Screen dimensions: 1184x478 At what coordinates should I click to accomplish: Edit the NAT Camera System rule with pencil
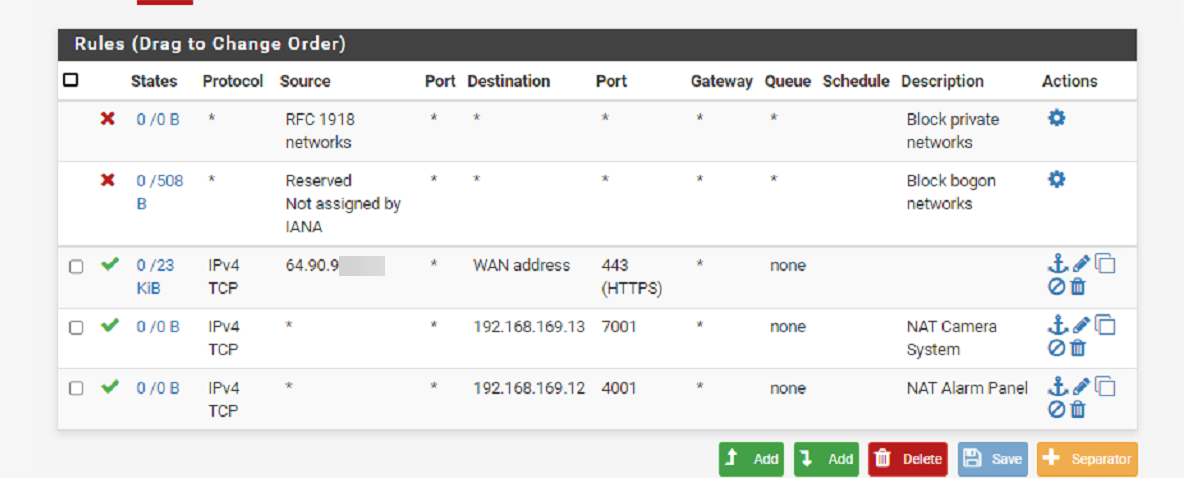1081,325
